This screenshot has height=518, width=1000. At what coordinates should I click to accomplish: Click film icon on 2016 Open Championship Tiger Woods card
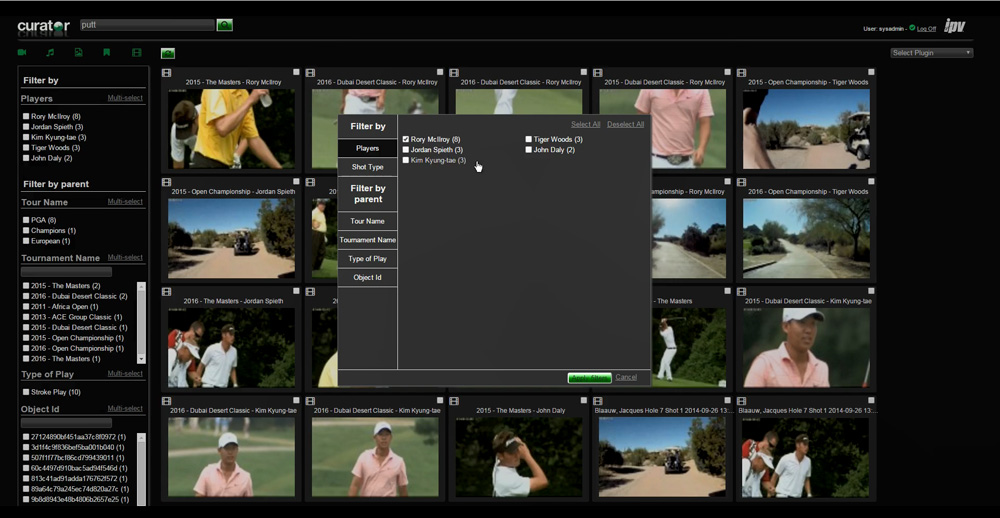[x=741, y=182]
